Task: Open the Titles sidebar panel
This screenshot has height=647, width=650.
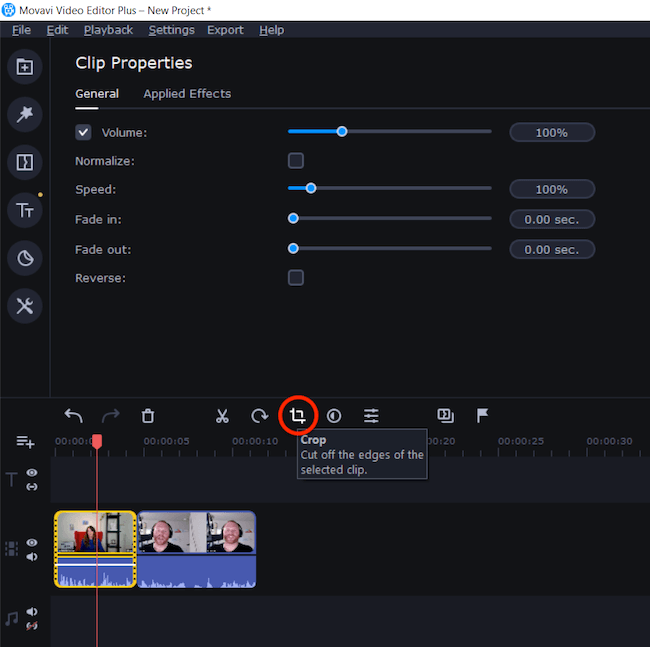Action: click(x=25, y=210)
